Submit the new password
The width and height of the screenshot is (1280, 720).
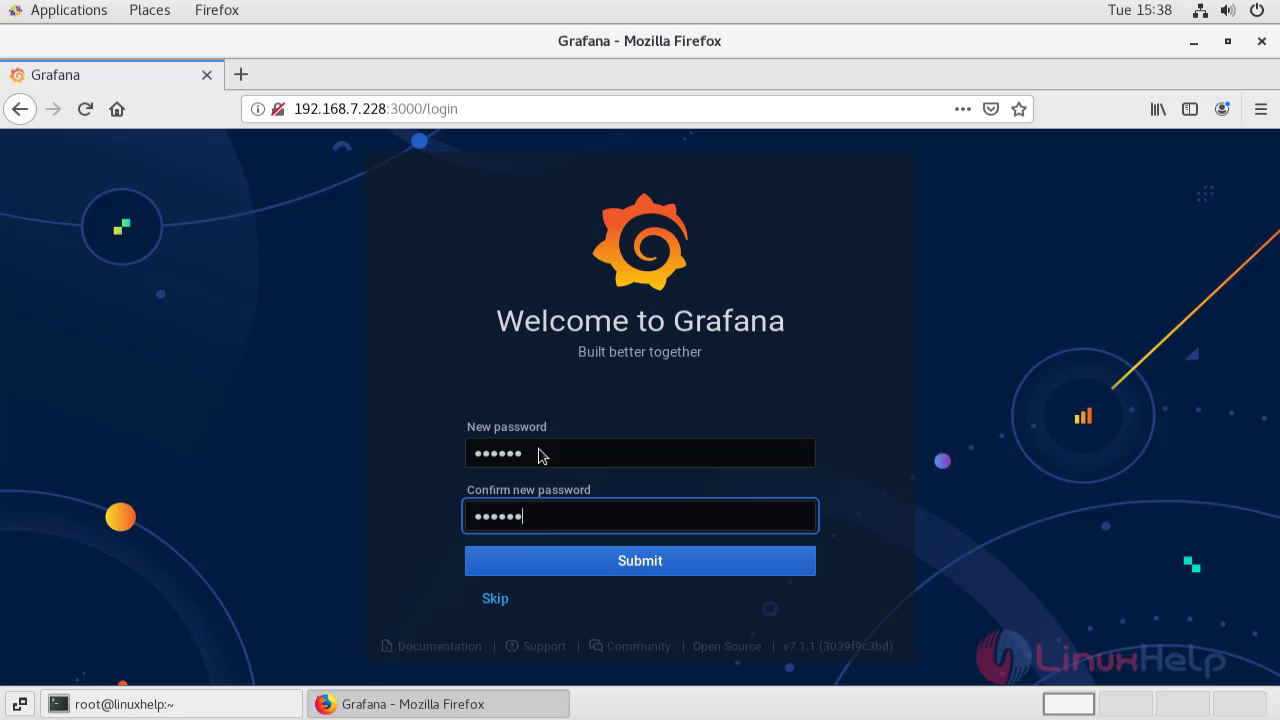(x=640, y=561)
